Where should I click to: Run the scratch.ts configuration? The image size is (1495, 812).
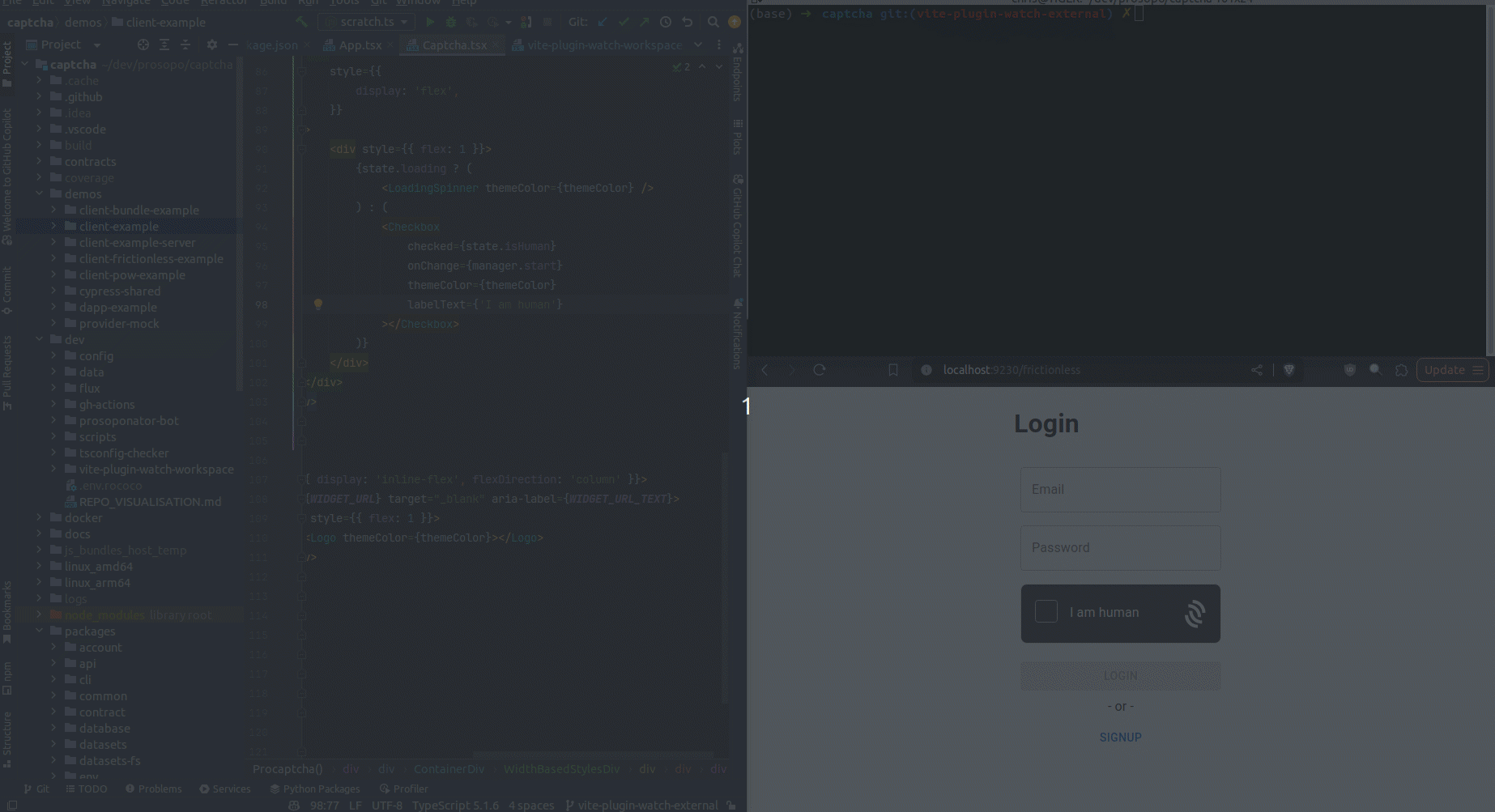click(x=430, y=22)
